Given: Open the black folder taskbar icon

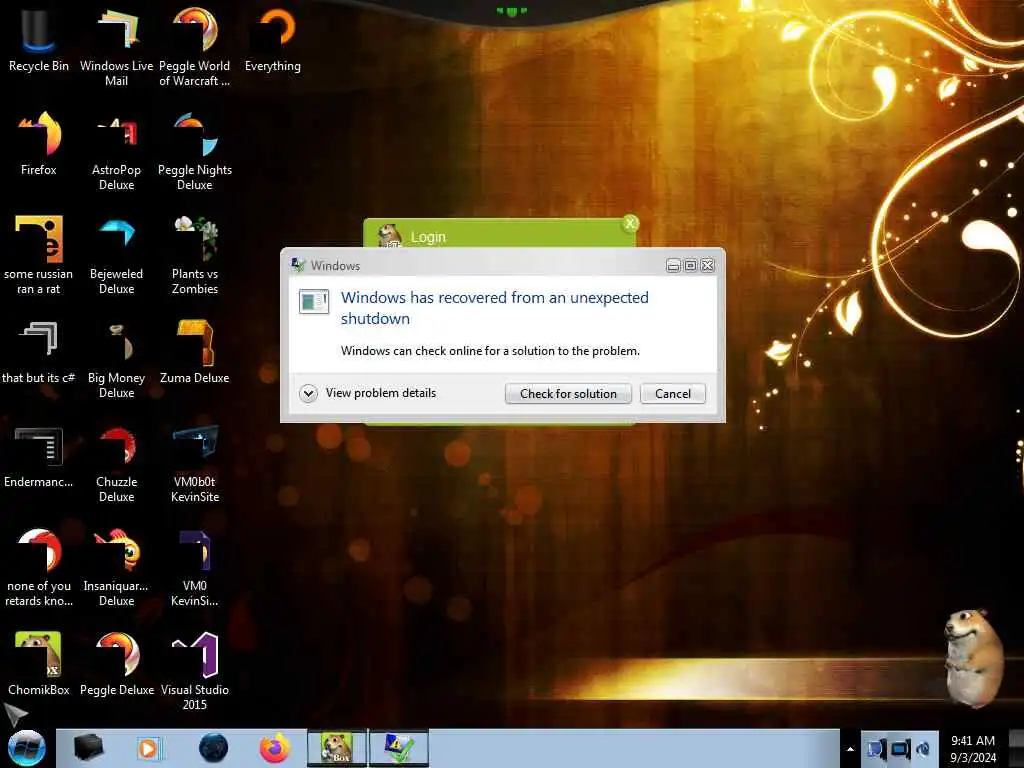Looking at the screenshot, I should pyautogui.click(x=88, y=748).
